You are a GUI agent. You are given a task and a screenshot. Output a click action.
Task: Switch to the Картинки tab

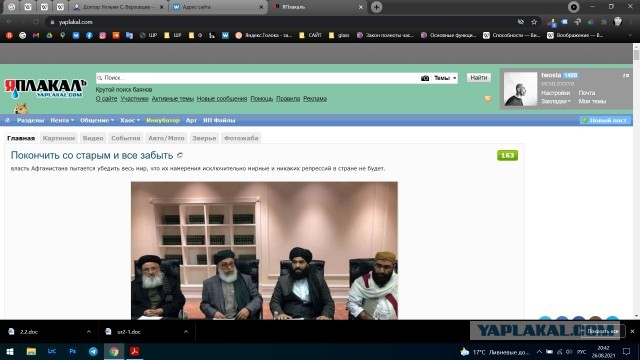tap(59, 138)
